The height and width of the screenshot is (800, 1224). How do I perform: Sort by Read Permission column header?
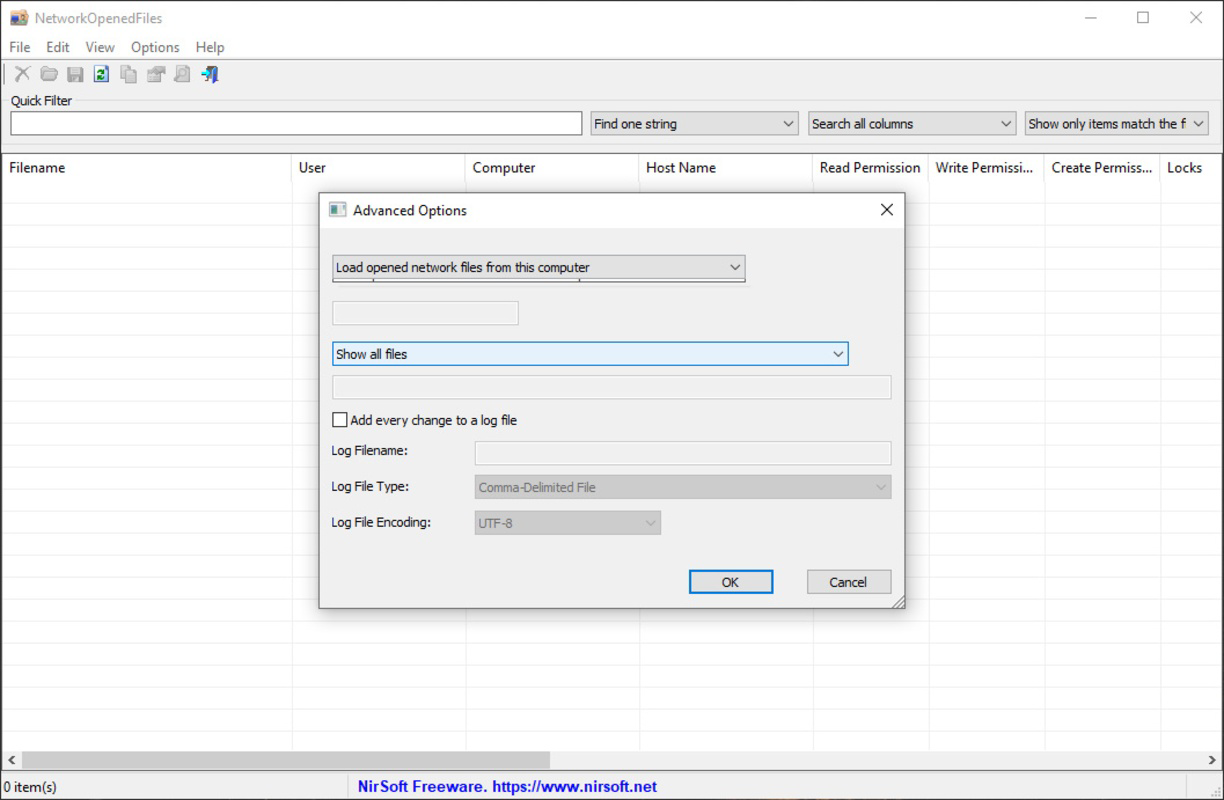coord(871,168)
